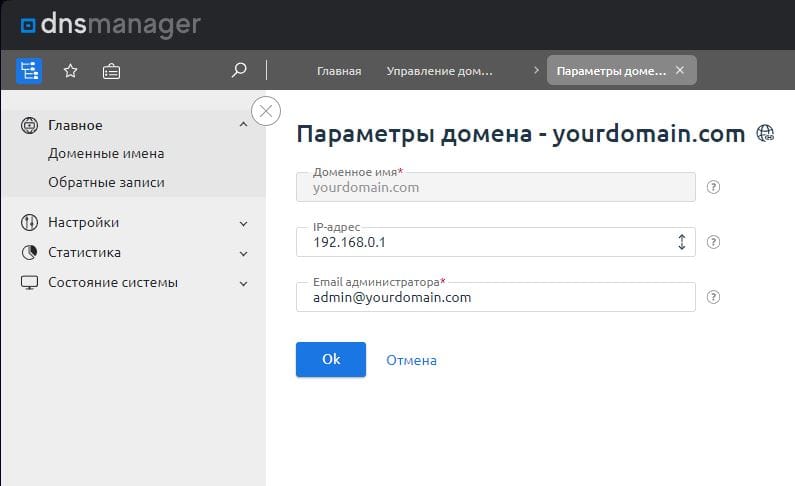Focus the IP-адрес input field
Viewport: 795px width, 486px height.
click(x=496, y=242)
